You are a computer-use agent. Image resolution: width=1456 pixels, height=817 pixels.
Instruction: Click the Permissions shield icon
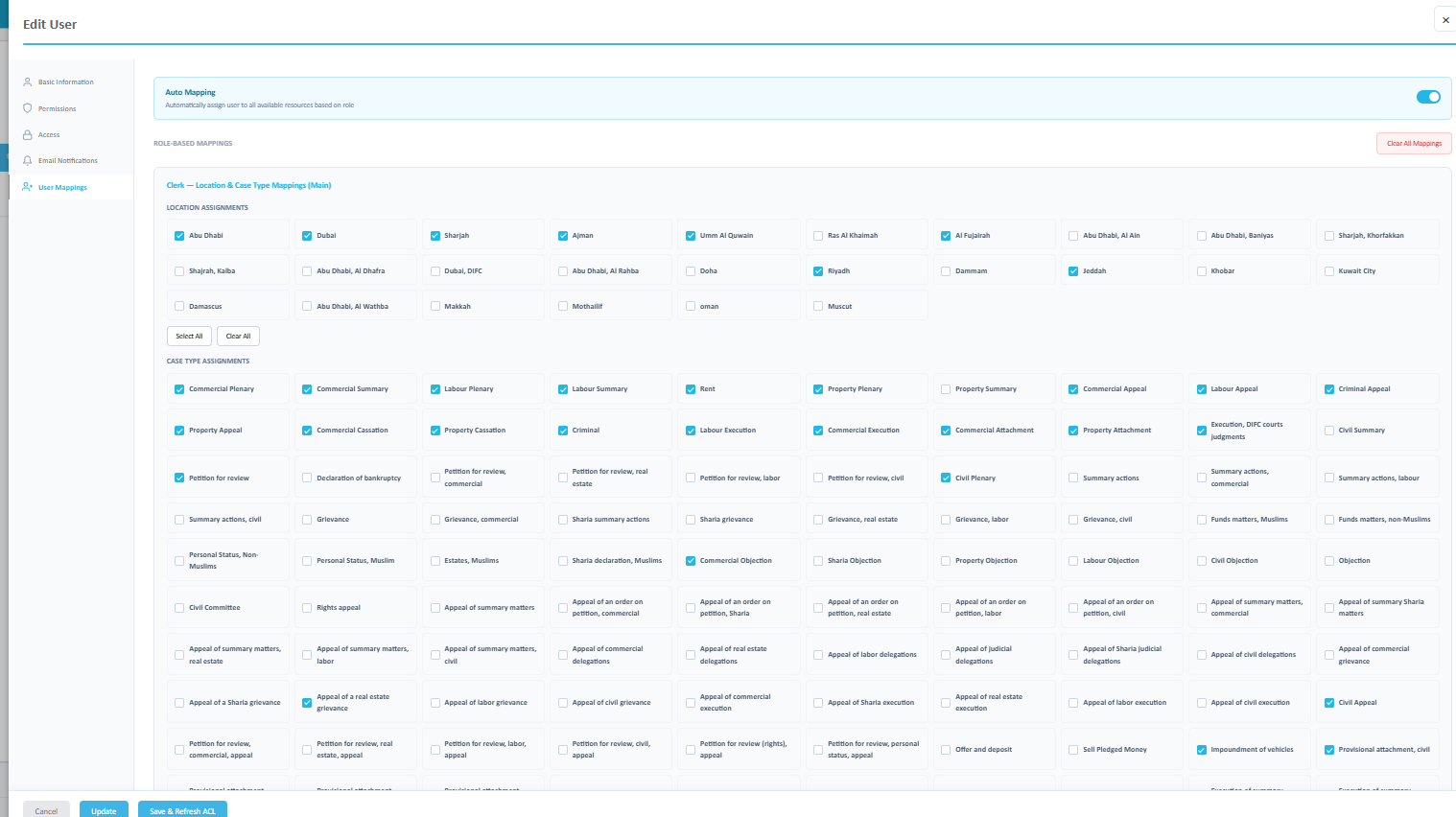coord(28,108)
